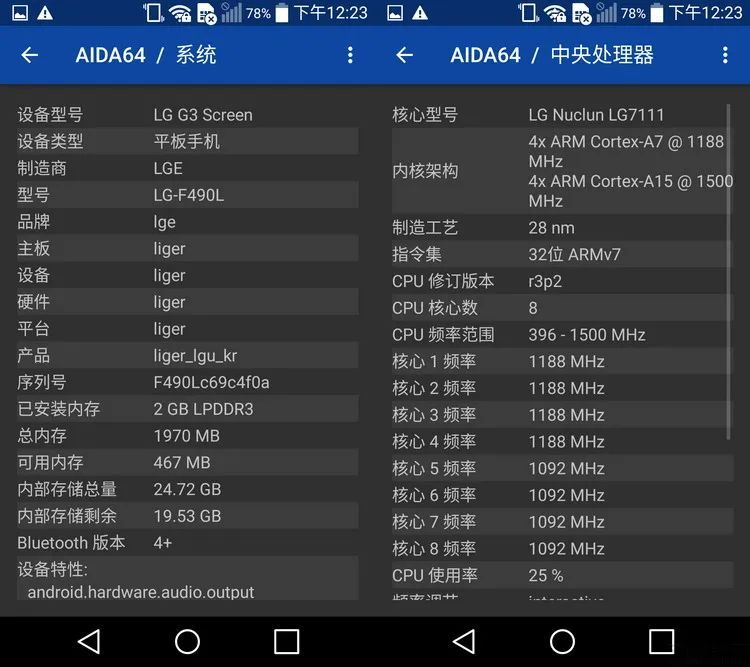The image size is (750, 667).
Task: Select the "LG Nuclun LG7111" core model value
Action: coord(596,115)
